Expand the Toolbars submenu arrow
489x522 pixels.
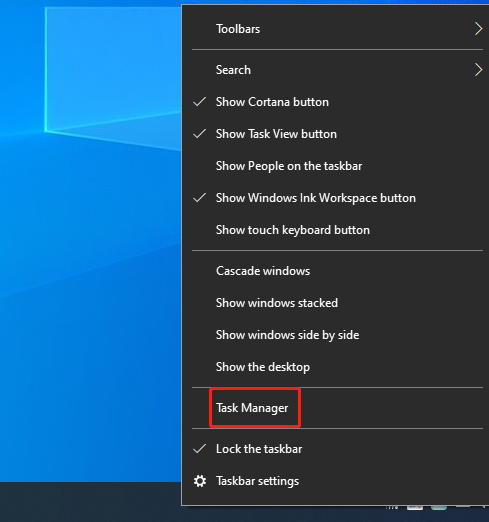(478, 29)
